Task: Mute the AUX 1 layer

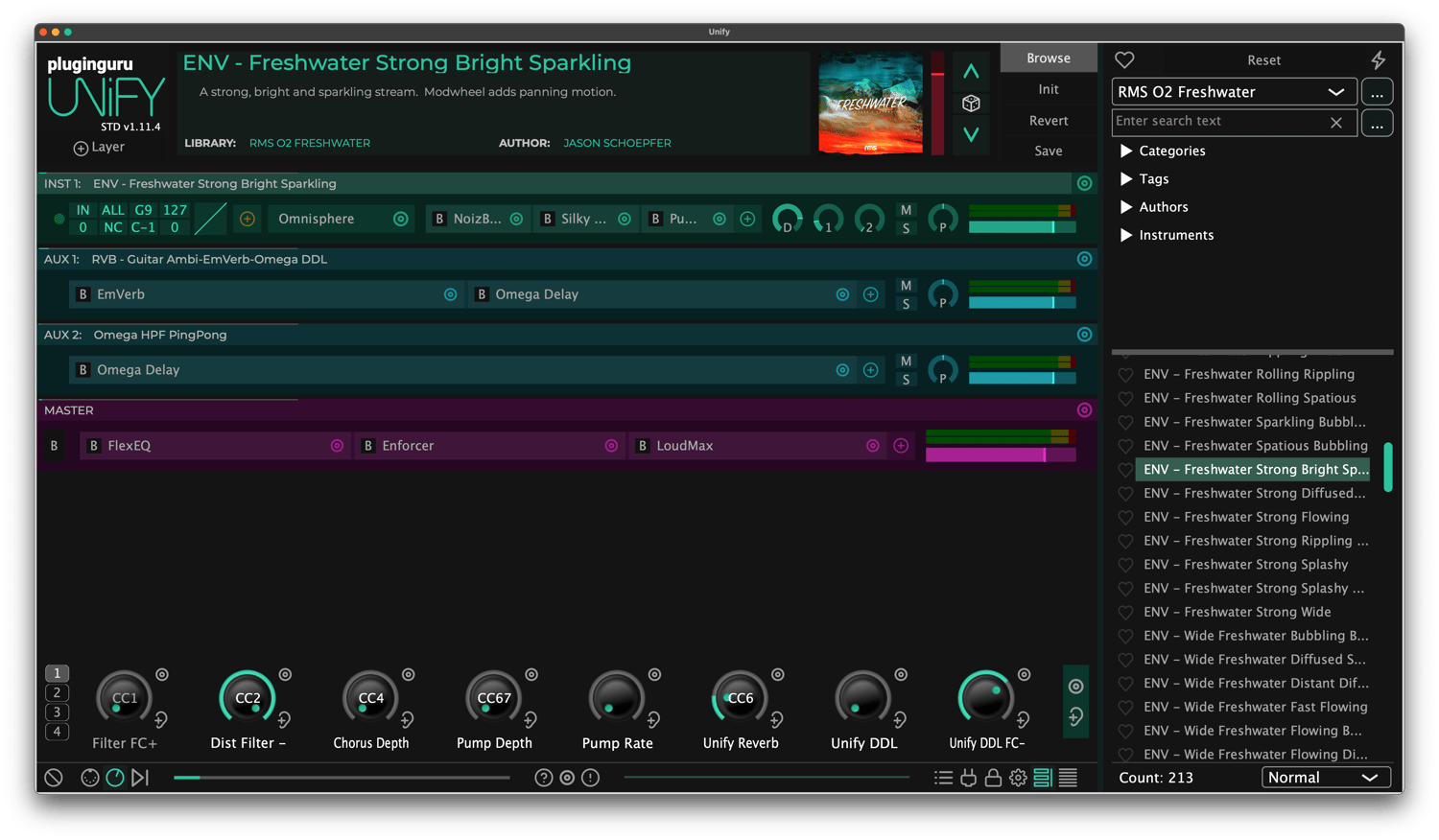Action: tap(906, 286)
